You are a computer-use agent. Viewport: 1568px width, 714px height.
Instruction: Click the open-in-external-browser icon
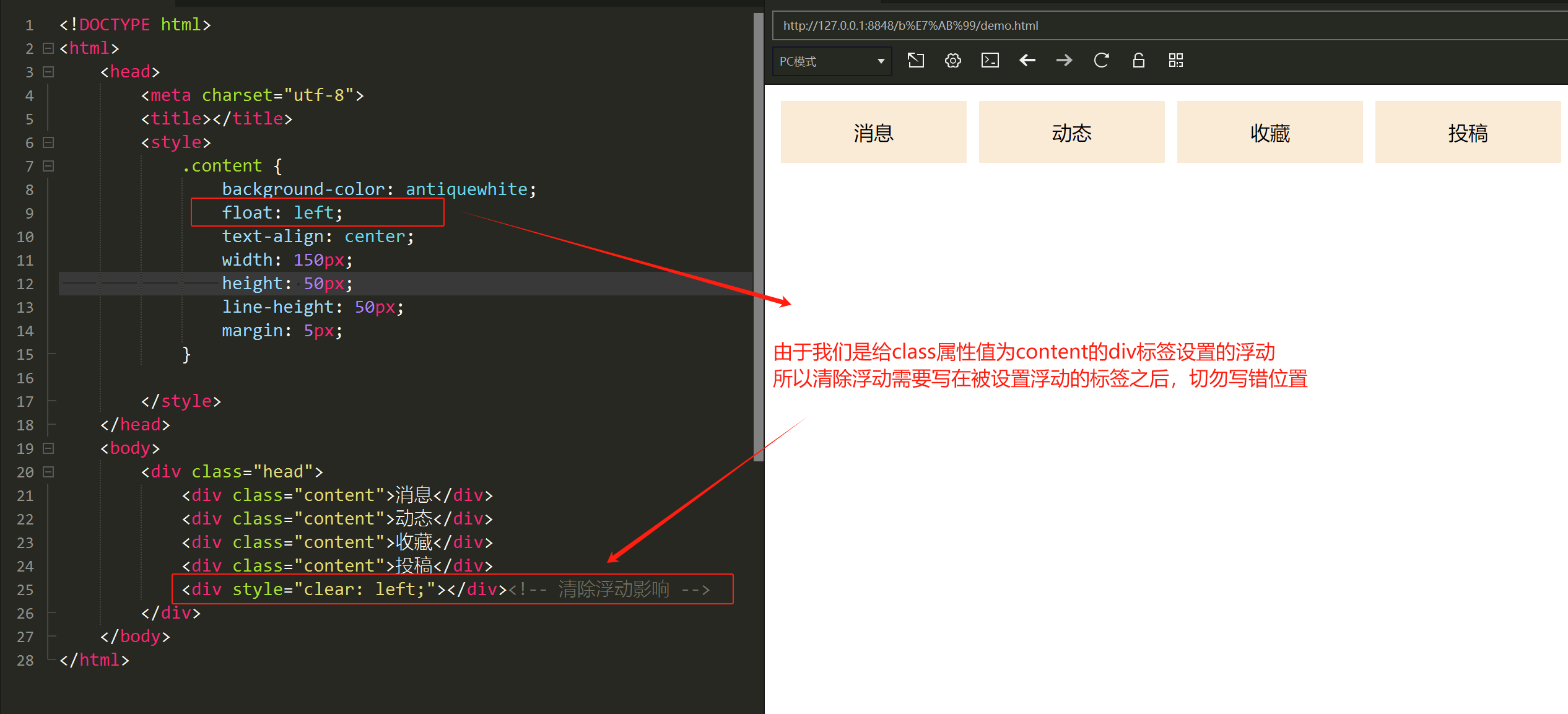(x=915, y=60)
